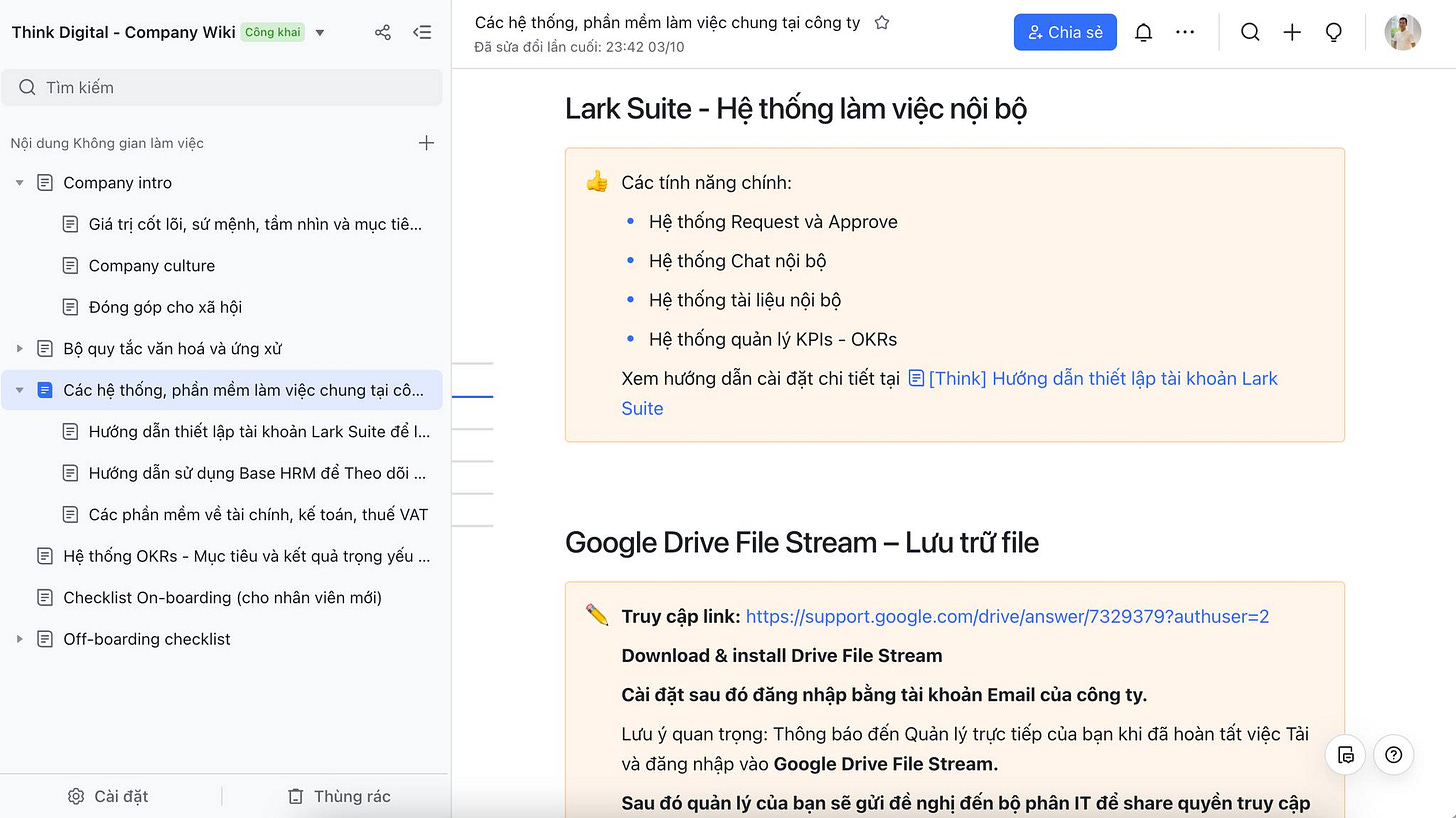Open Đóng góp cho xã hội page
Image resolution: width=1456 pixels, height=818 pixels.
pyautogui.click(x=165, y=307)
